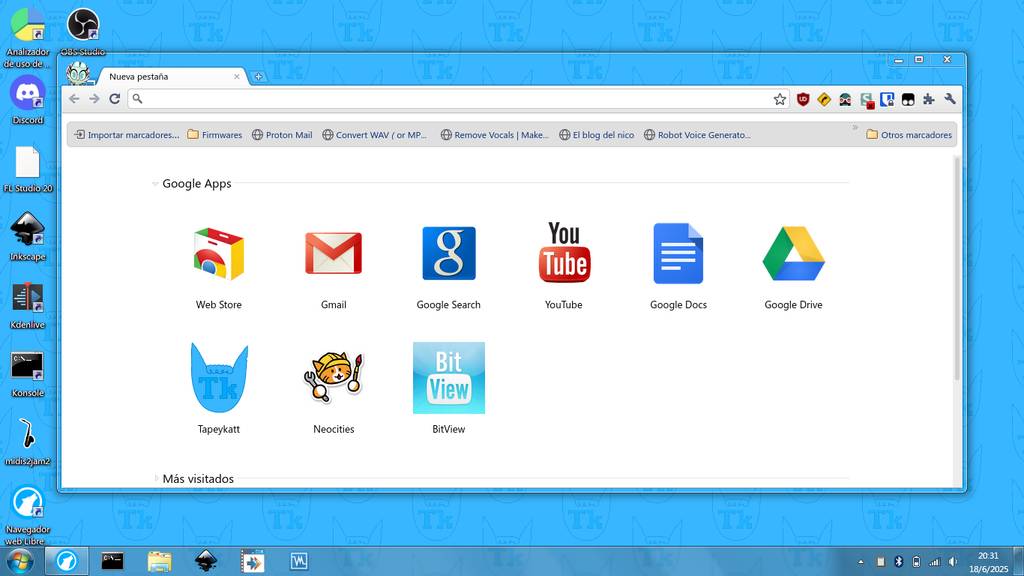This screenshot has width=1024, height=576.
Task: Open Inkscape from the taskbar
Action: pyautogui.click(x=206, y=561)
